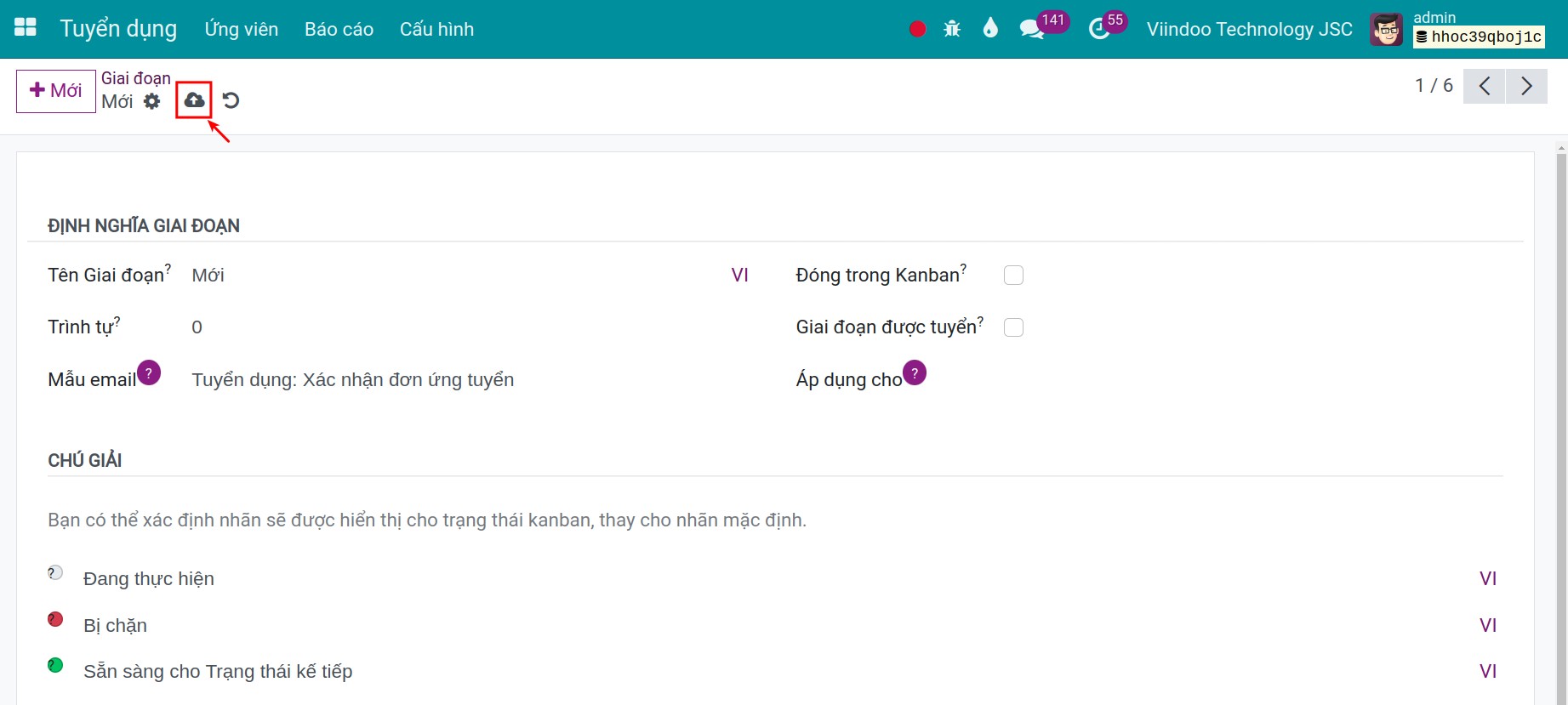Discard changes with the undo arrow icon
This screenshot has height=705, width=1568.
(x=231, y=100)
